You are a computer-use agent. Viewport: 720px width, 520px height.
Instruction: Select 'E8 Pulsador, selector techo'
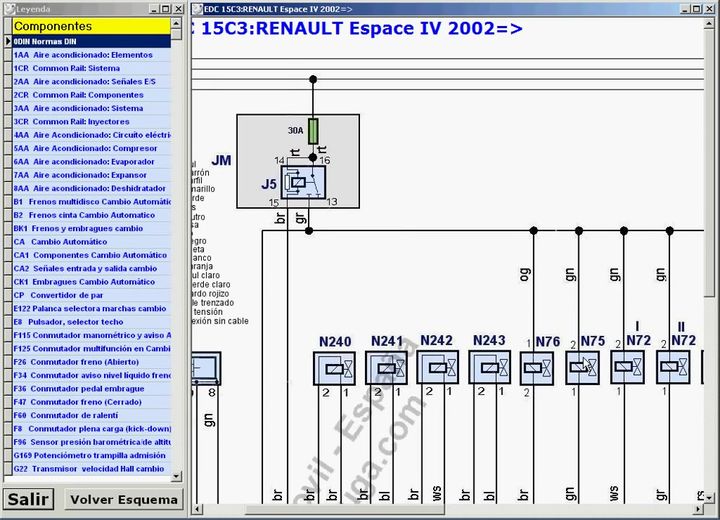[x=91, y=322]
